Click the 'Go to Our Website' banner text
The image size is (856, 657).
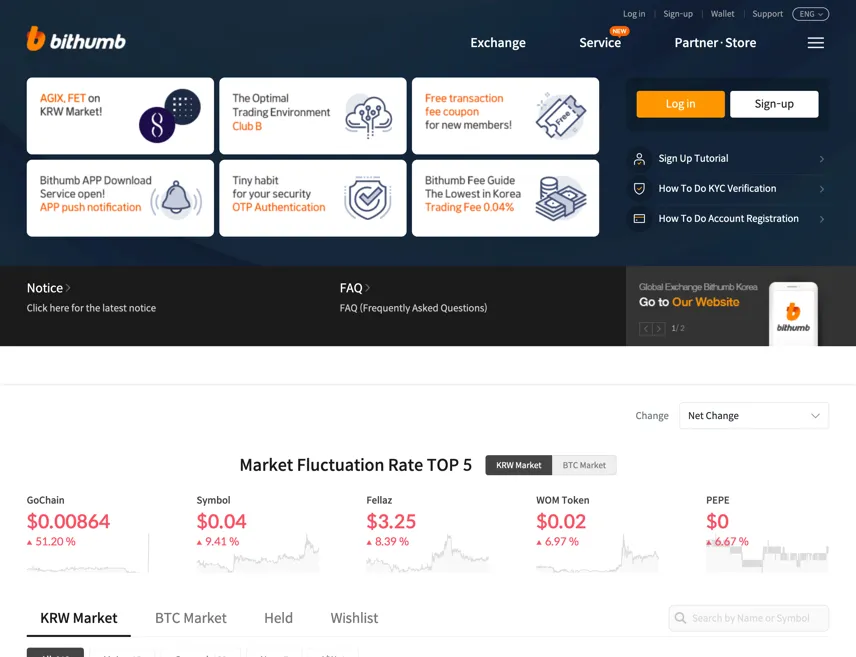coord(689,302)
